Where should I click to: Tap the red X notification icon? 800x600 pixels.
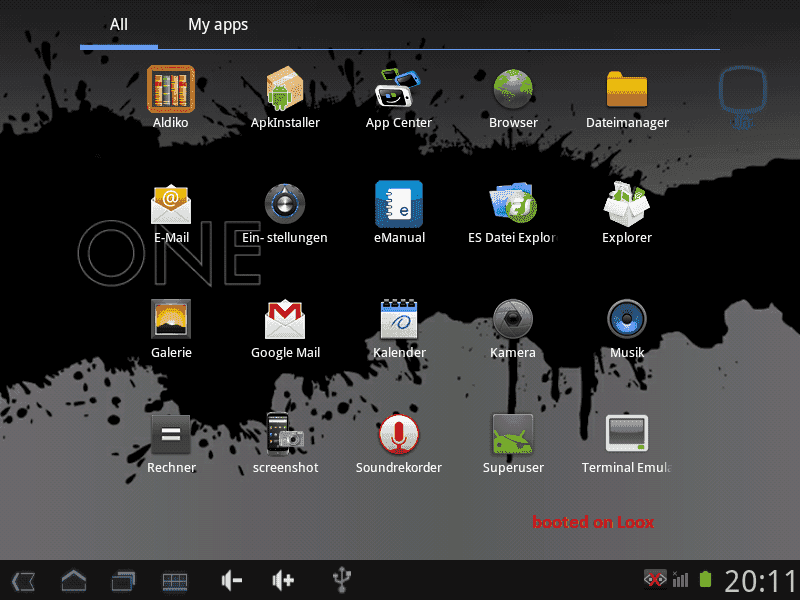tap(655, 579)
